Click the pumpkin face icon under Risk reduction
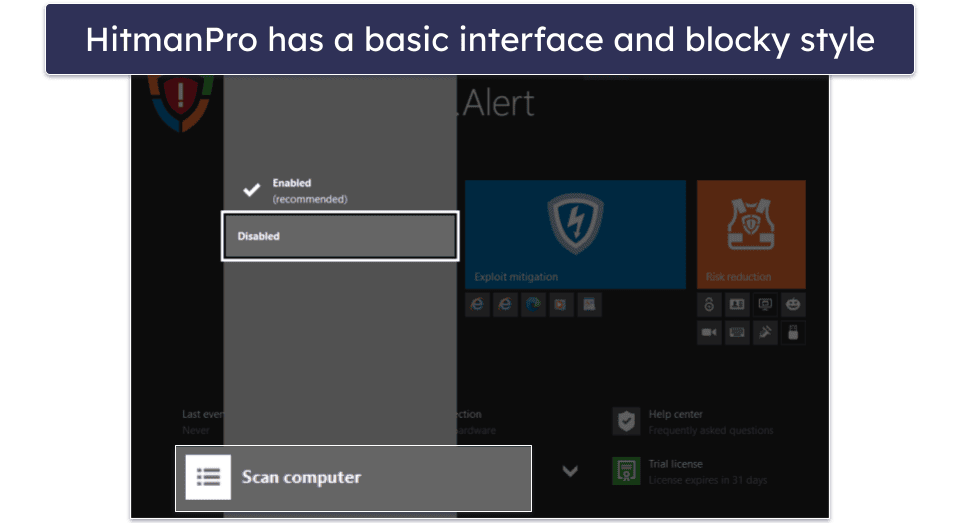This screenshot has width=959, height=523. tap(793, 305)
